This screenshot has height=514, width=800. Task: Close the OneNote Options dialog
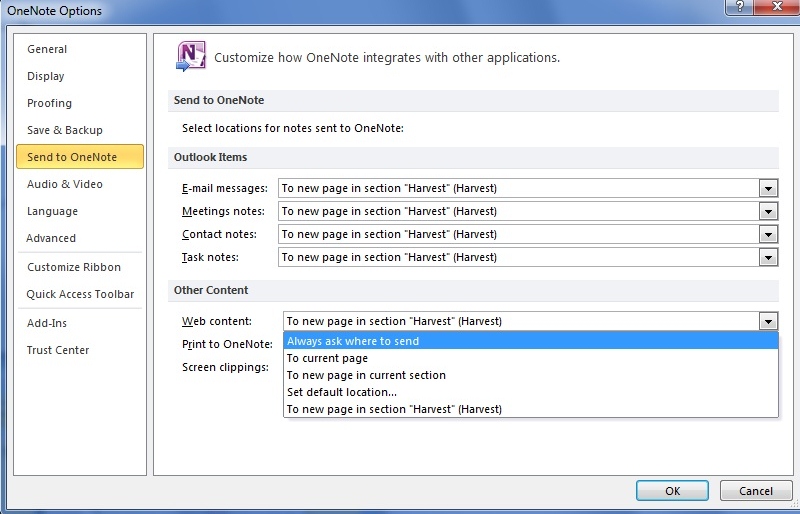tap(777, 7)
